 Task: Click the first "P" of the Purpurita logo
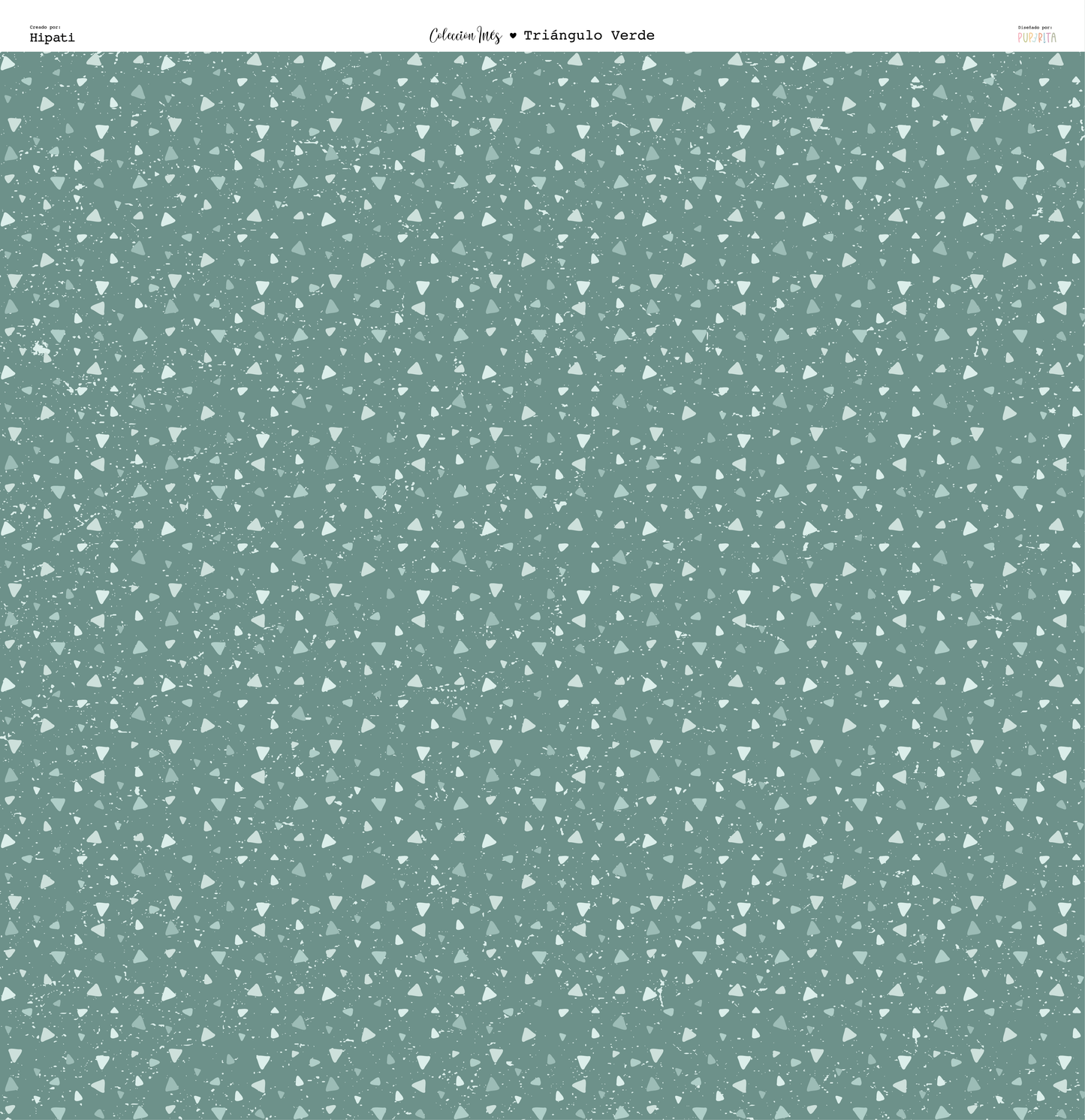[x=1020, y=38]
